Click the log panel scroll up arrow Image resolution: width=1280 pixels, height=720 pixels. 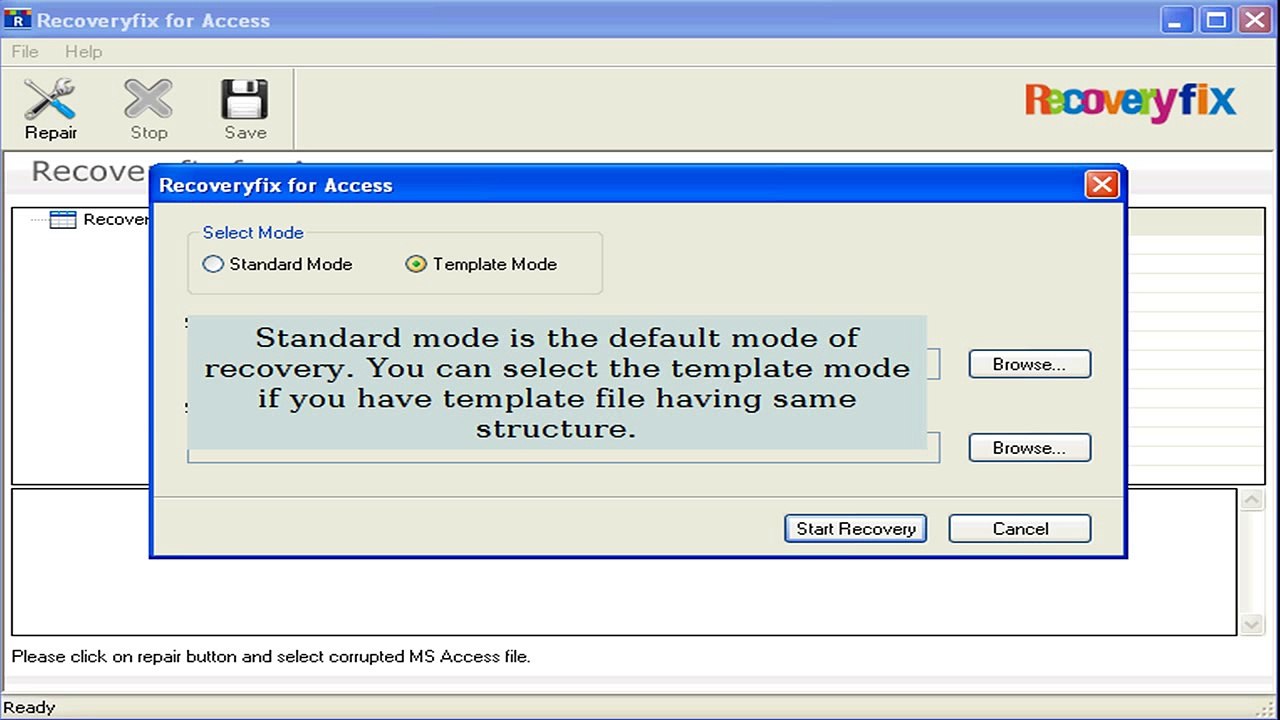(x=1252, y=501)
